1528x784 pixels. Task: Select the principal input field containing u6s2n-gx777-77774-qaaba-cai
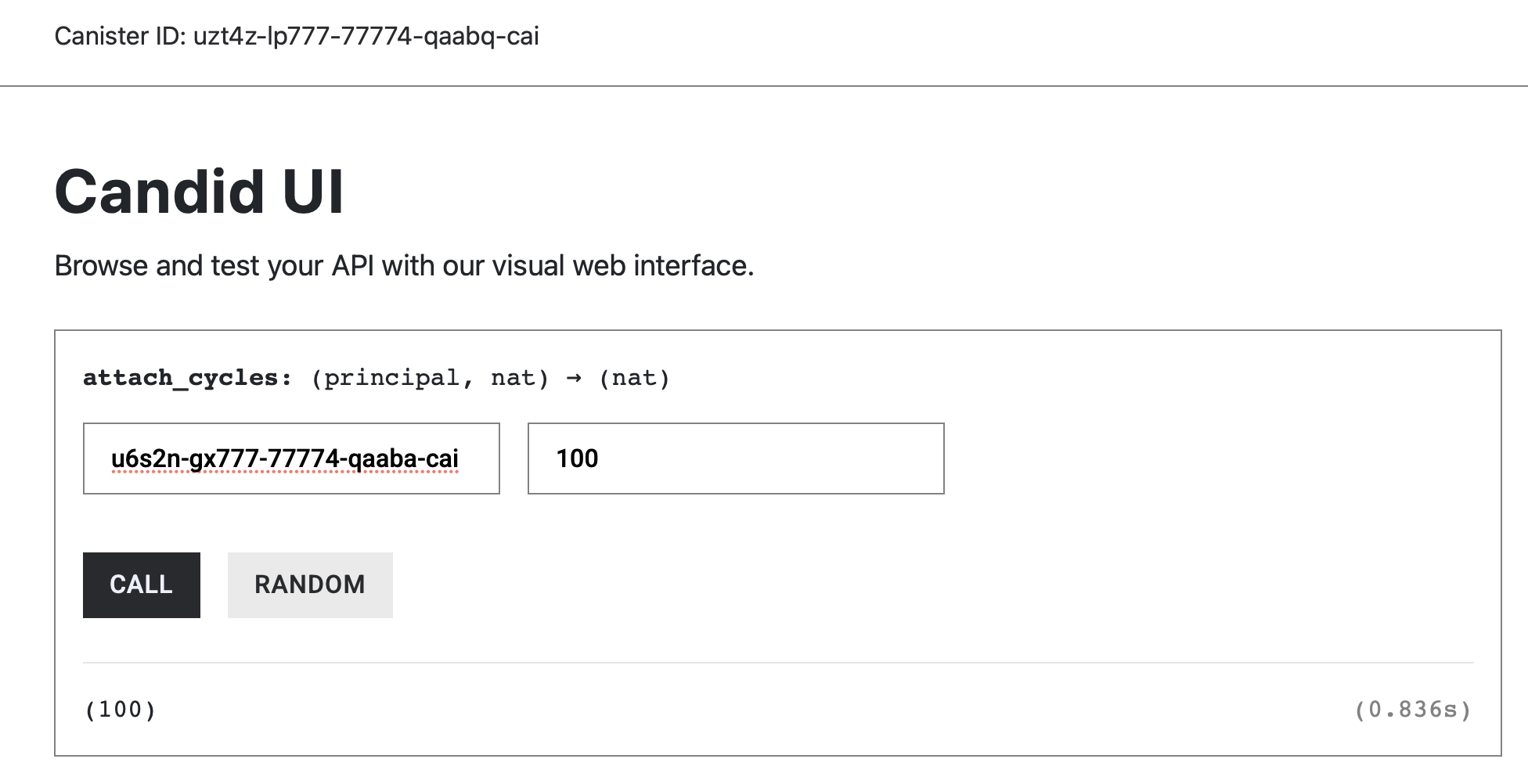click(291, 459)
